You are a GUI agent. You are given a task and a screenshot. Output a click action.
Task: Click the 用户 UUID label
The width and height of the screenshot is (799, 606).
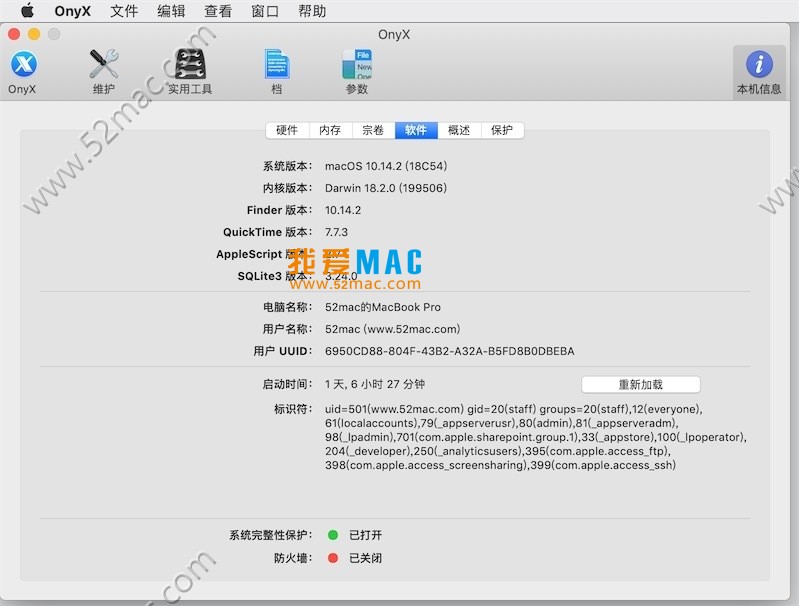[283, 351]
